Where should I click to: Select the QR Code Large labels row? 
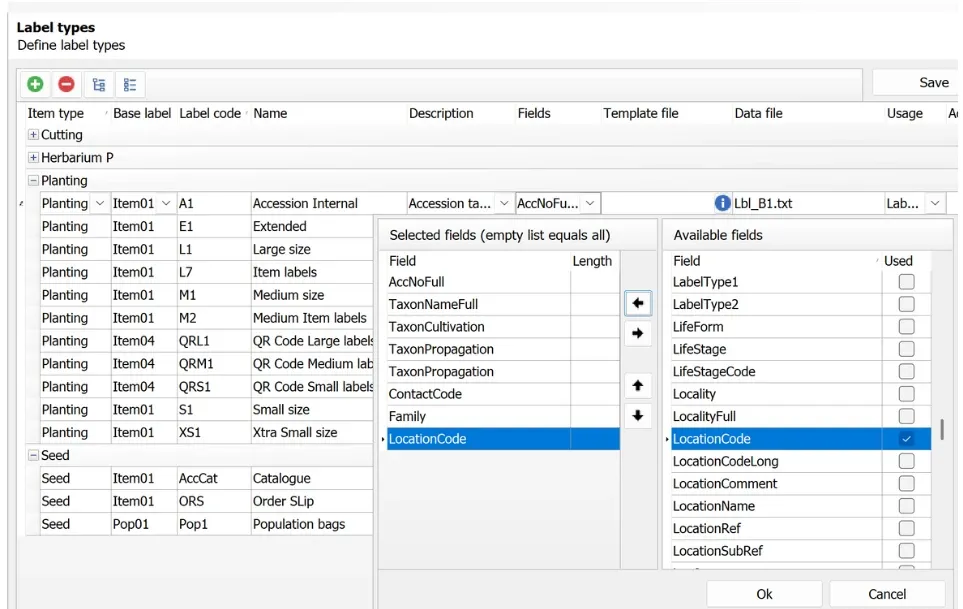pyautogui.click(x=206, y=341)
